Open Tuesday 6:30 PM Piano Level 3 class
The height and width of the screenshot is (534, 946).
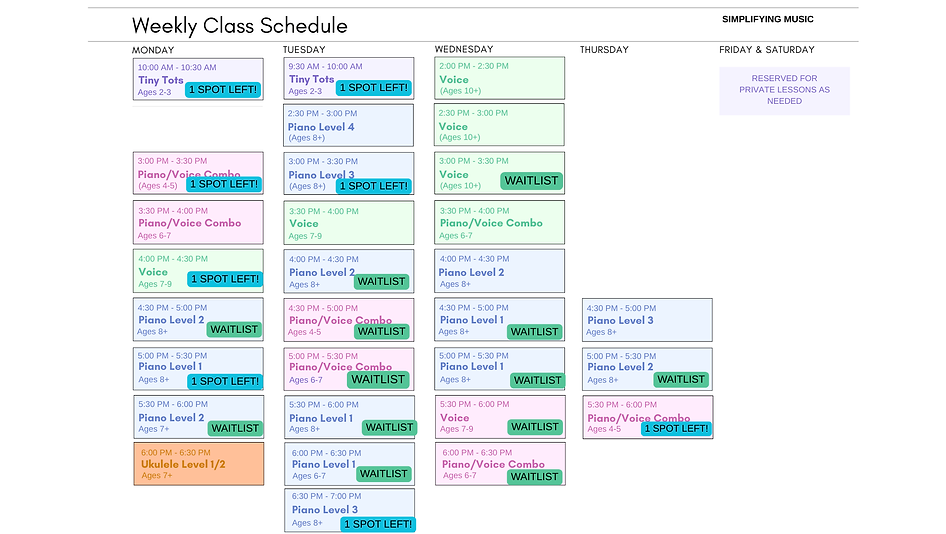(x=350, y=510)
